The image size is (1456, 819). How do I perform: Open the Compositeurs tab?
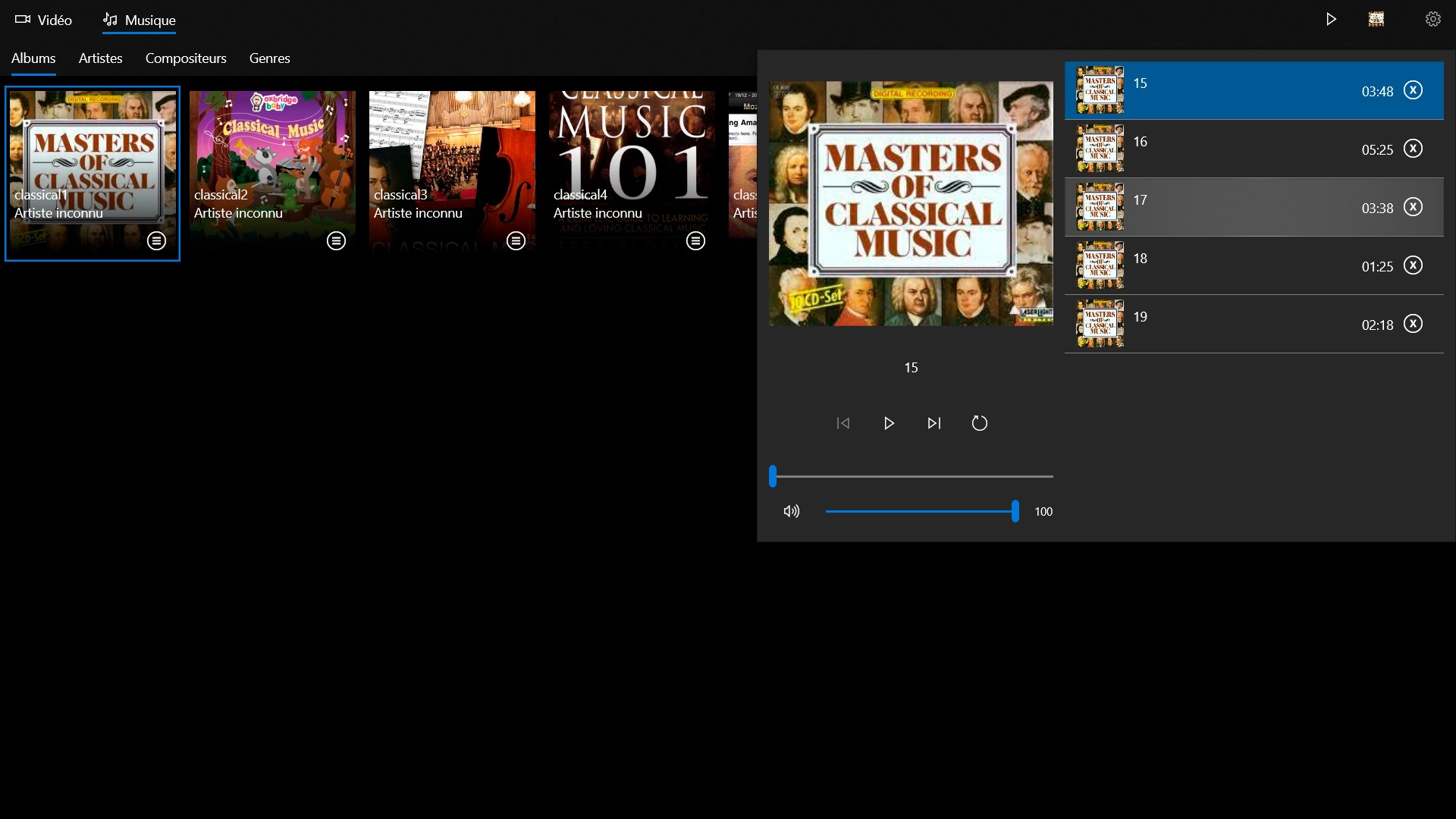pyautogui.click(x=186, y=58)
